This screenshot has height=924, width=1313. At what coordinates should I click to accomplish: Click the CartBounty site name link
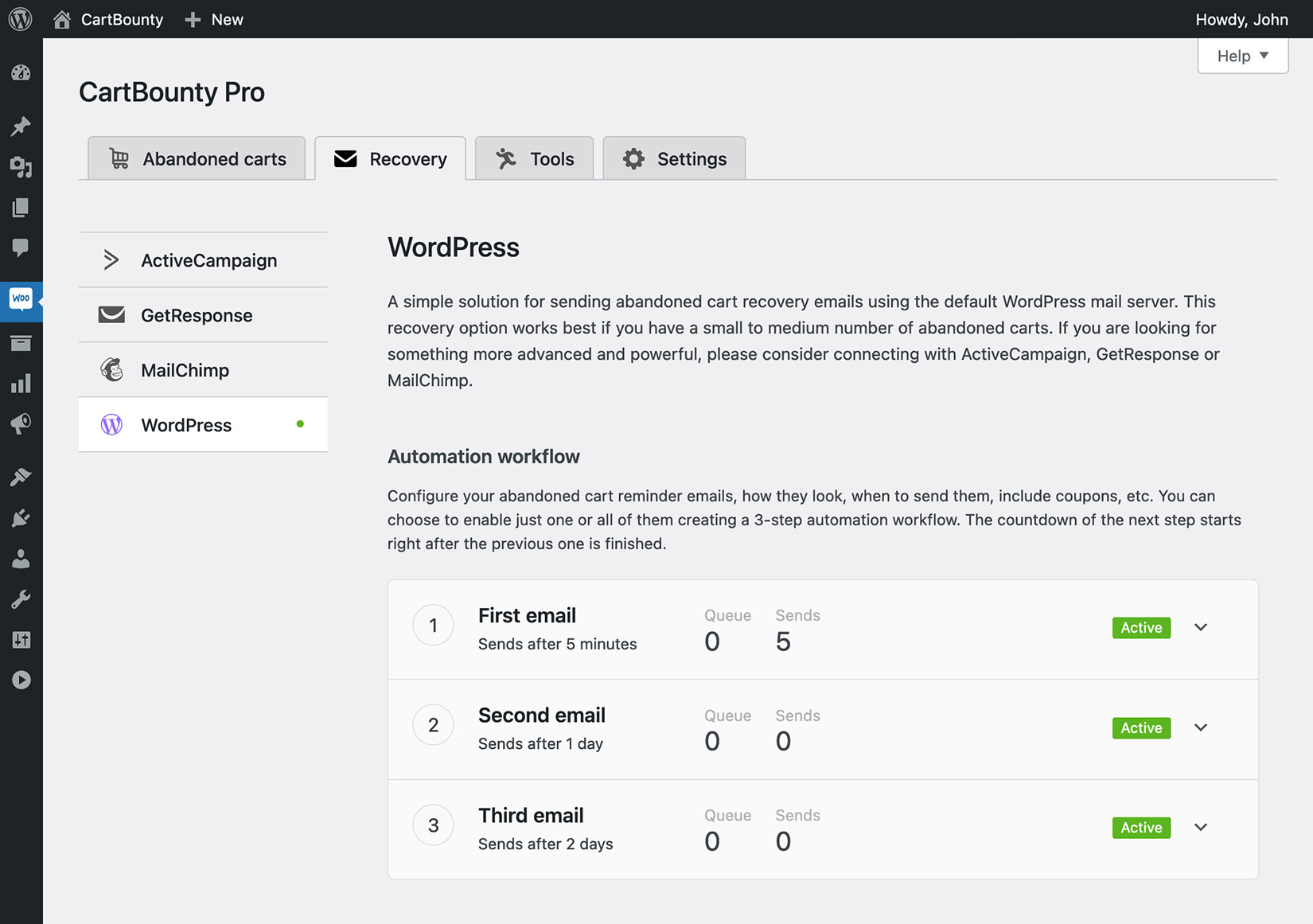(x=122, y=19)
